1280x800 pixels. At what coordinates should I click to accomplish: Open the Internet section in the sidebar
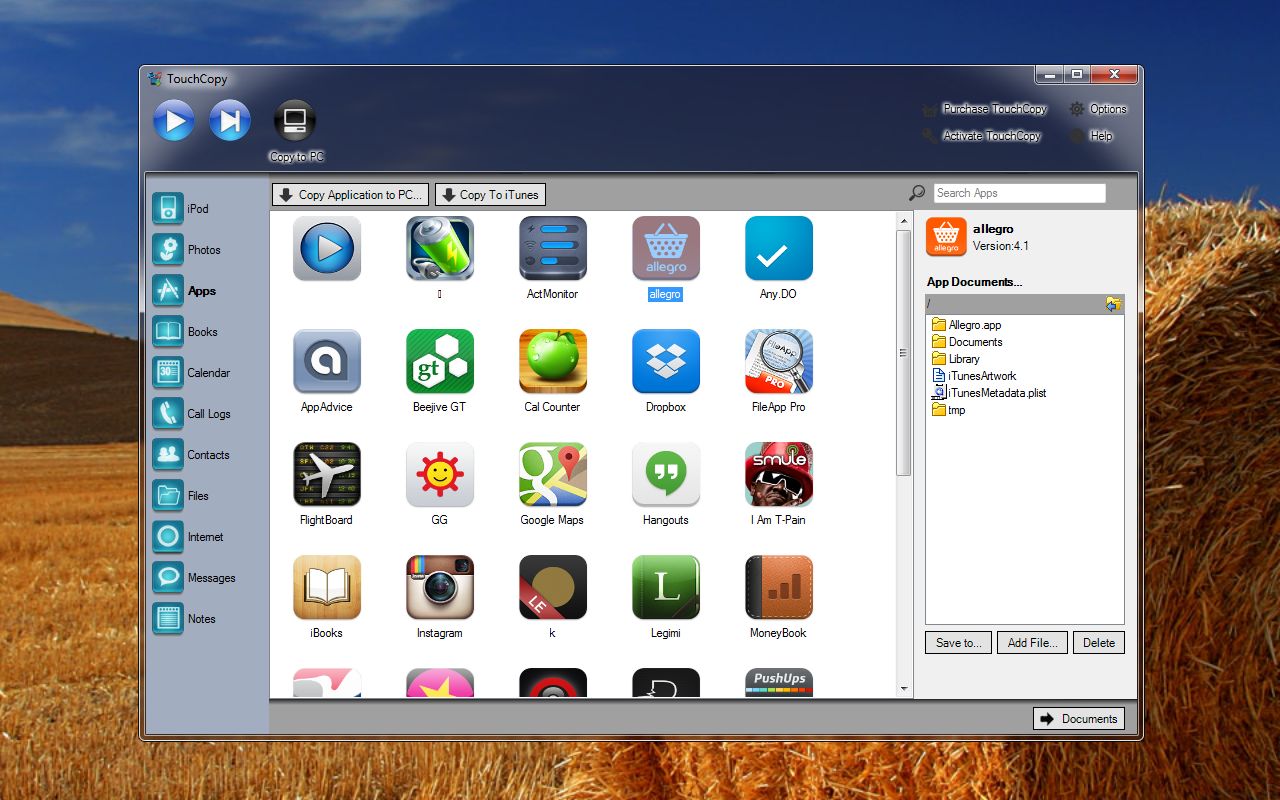[190, 536]
